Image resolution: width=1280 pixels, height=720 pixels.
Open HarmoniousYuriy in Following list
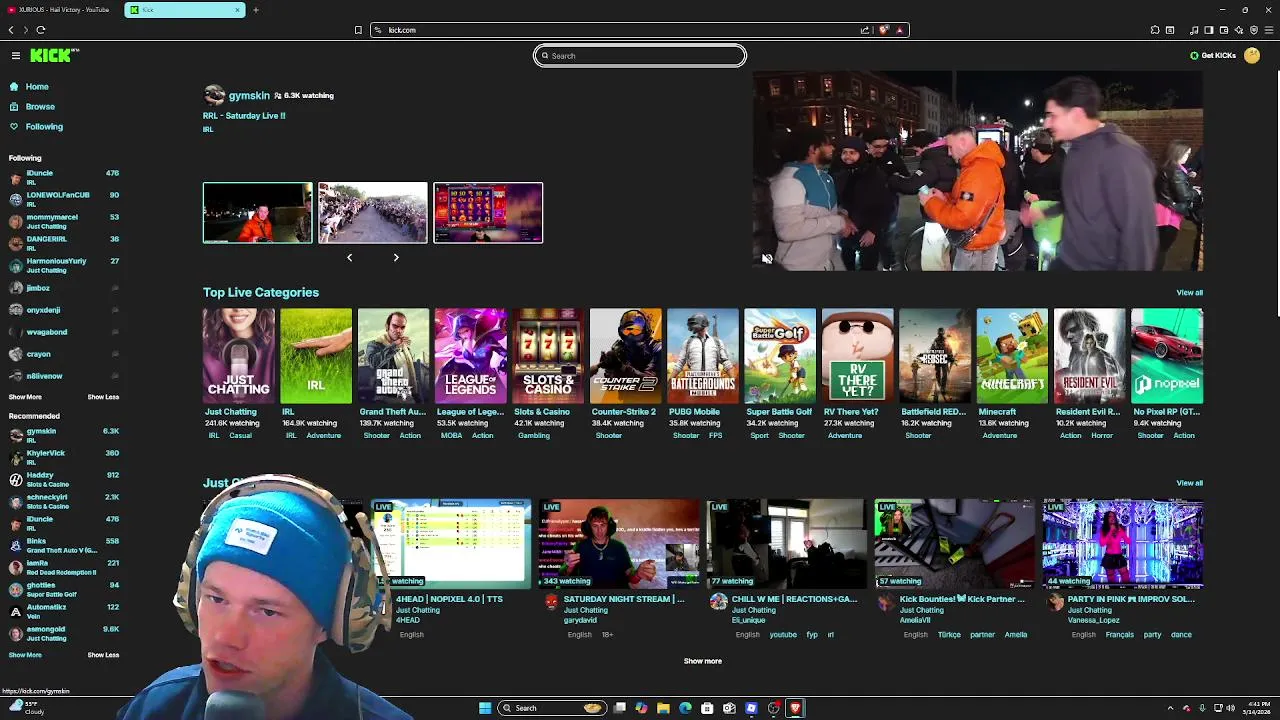(x=63, y=265)
